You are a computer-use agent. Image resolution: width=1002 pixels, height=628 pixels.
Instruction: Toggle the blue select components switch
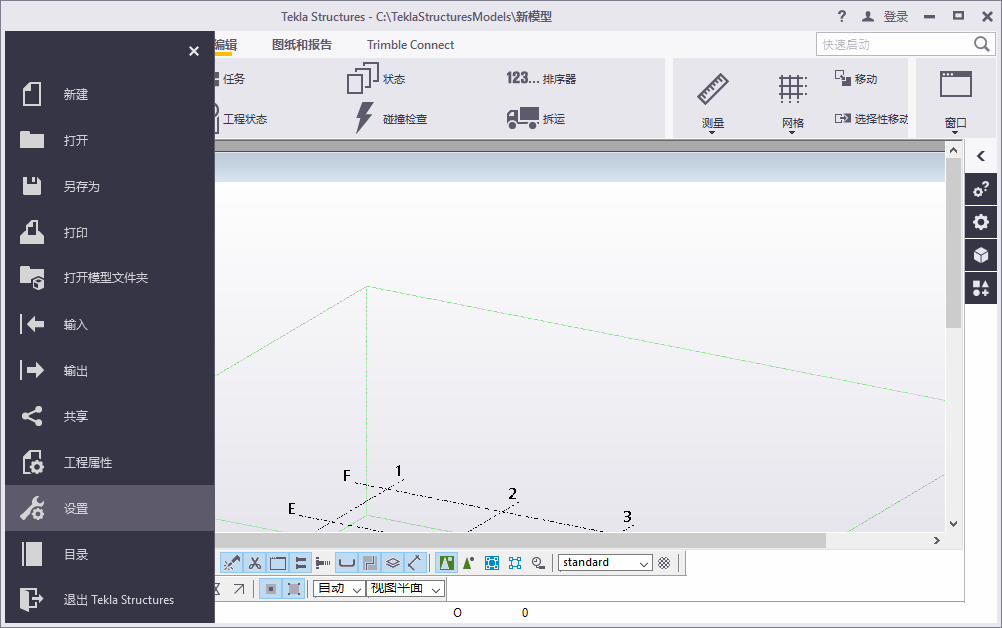[491, 563]
